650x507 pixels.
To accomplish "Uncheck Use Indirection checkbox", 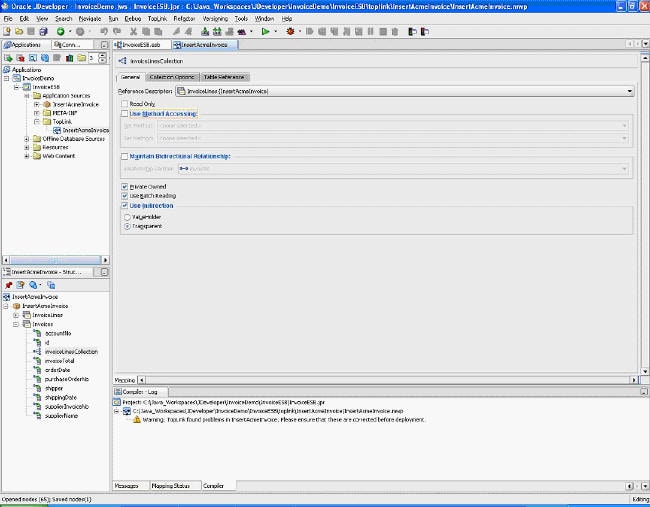I will [124, 206].
